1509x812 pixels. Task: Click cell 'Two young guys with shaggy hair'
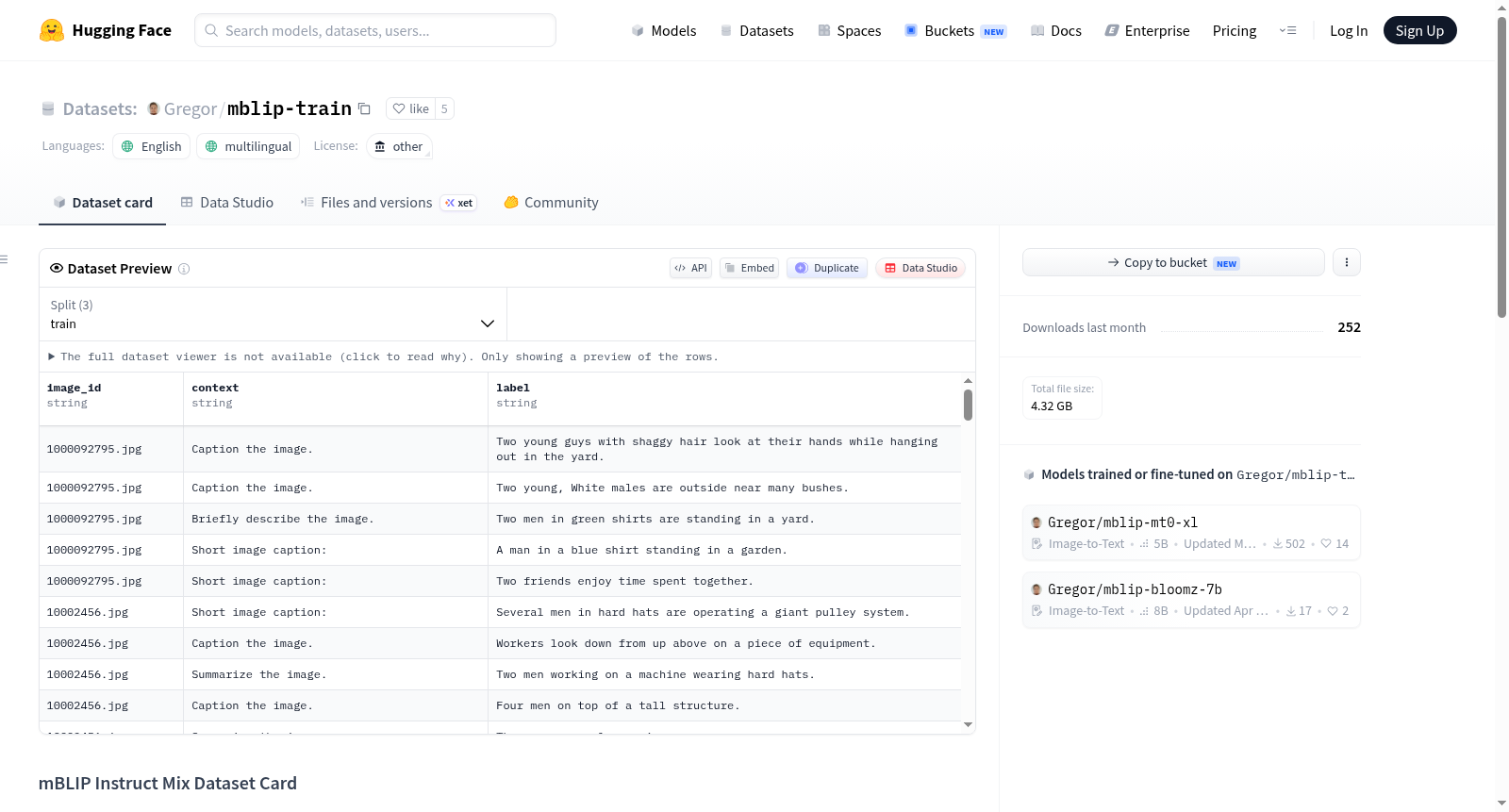point(724,449)
